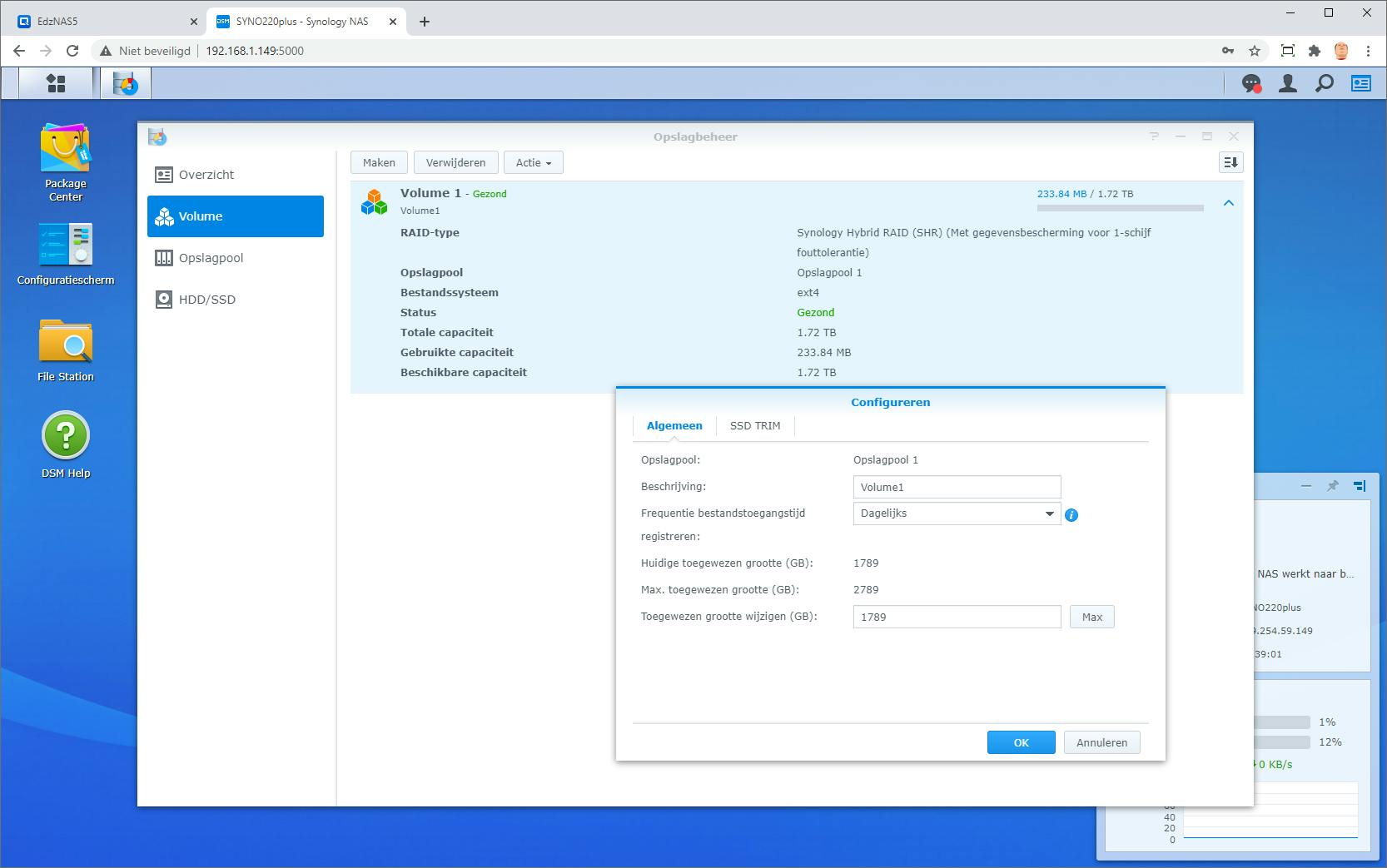
Task: Collapse the Volume 1 details chevron
Action: tap(1229, 203)
